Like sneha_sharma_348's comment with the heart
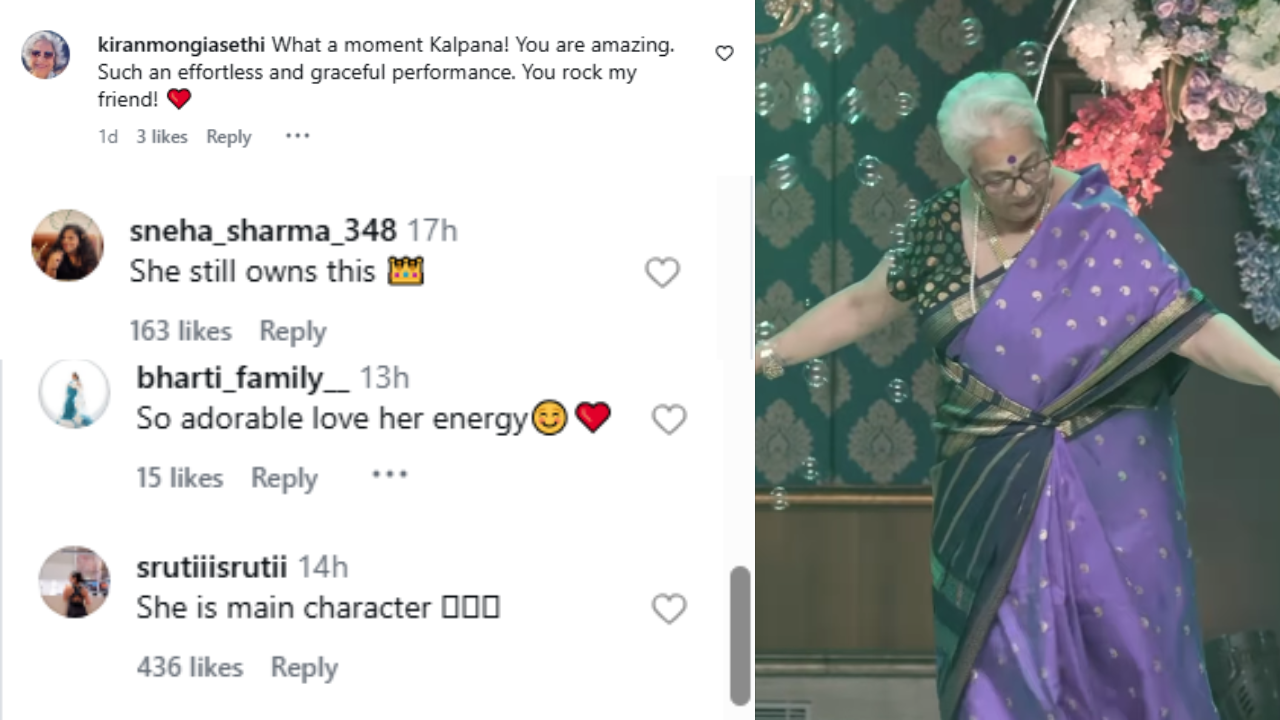1280x720 pixels. (662, 272)
